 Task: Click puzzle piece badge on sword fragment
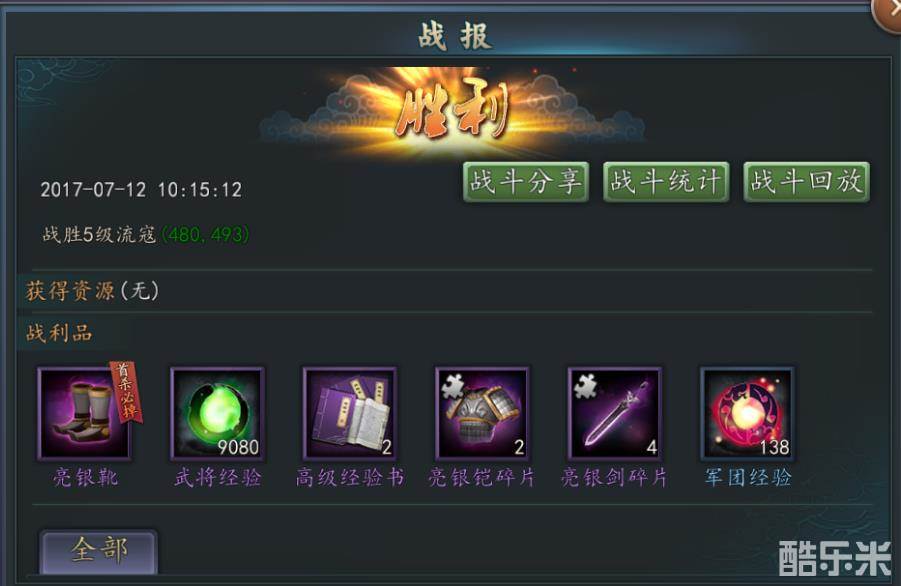pyautogui.click(x=586, y=385)
